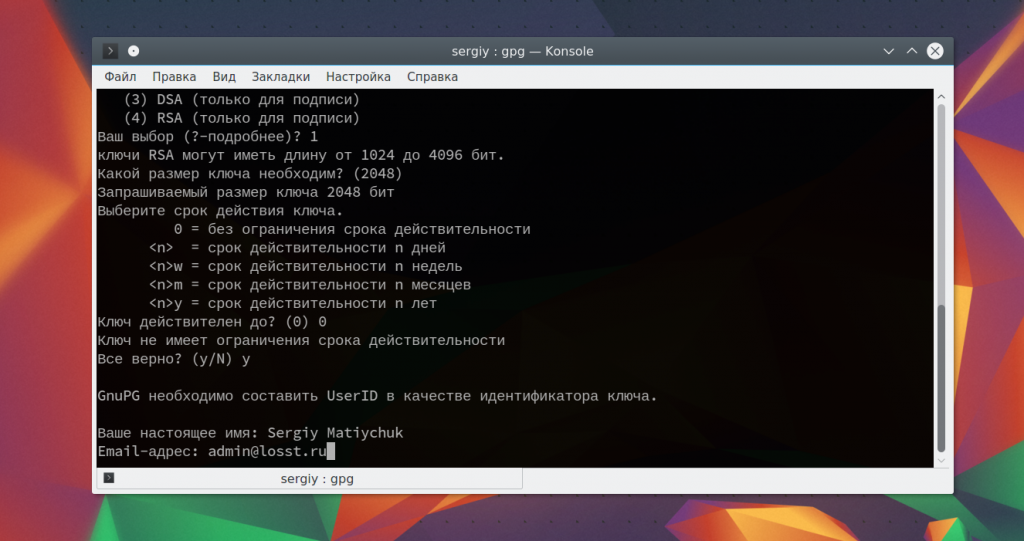Click the terminal scrollbar handle
Image resolution: width=1024 pixels, height=541 pixels.
click(939, 378)
